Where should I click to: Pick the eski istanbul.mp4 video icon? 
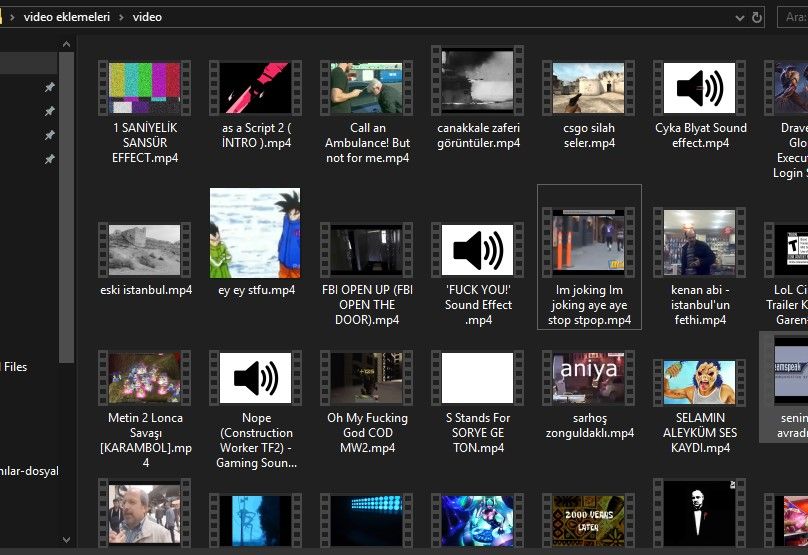[145, 250]
